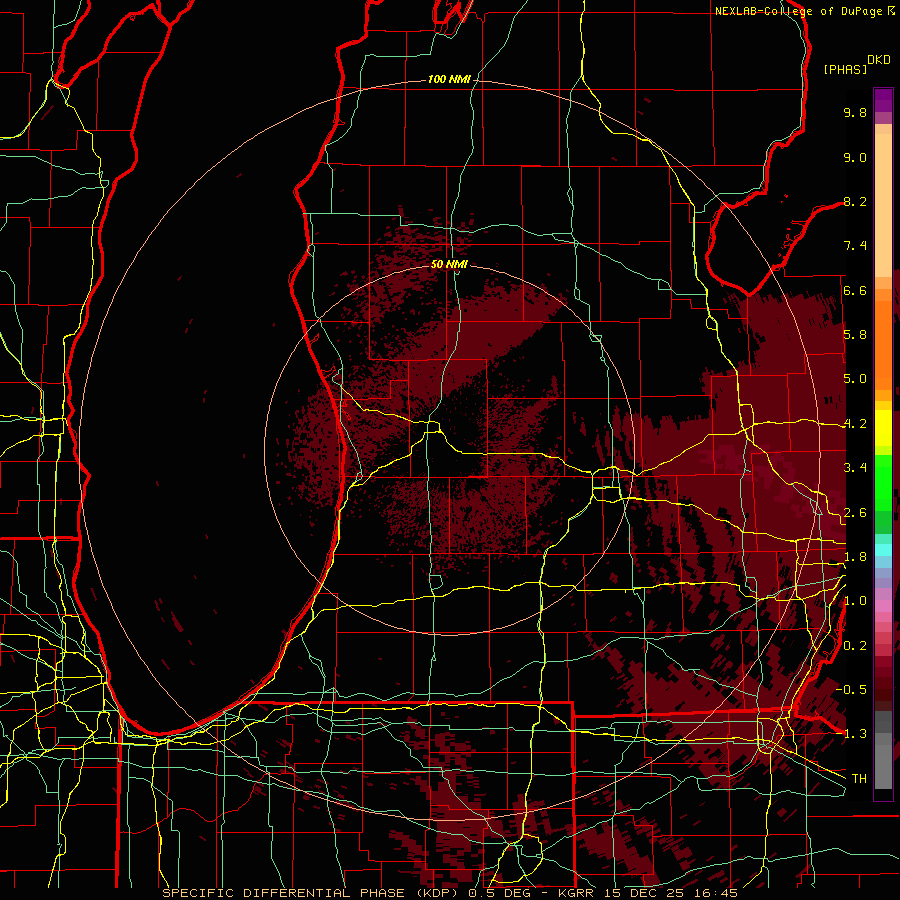Click the DKD label above the legend

coord(878,60)
